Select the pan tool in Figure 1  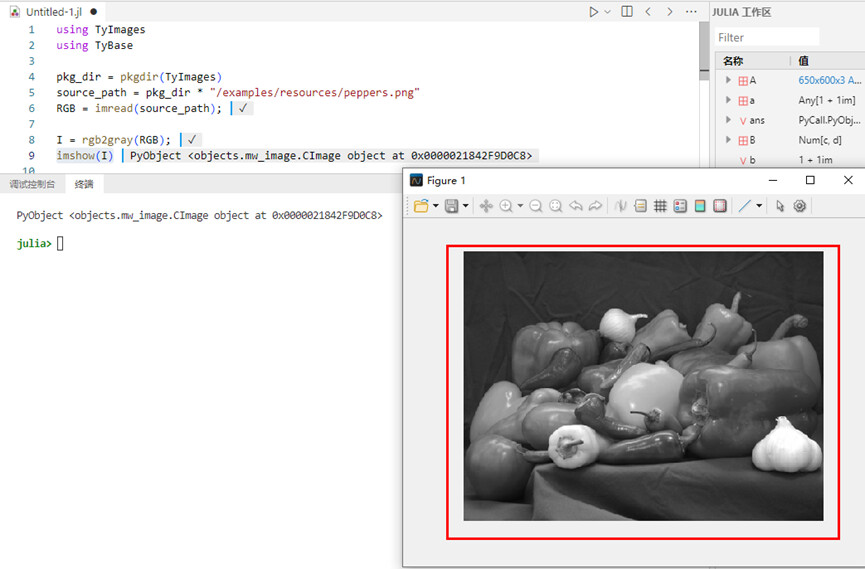click(486, 206)
